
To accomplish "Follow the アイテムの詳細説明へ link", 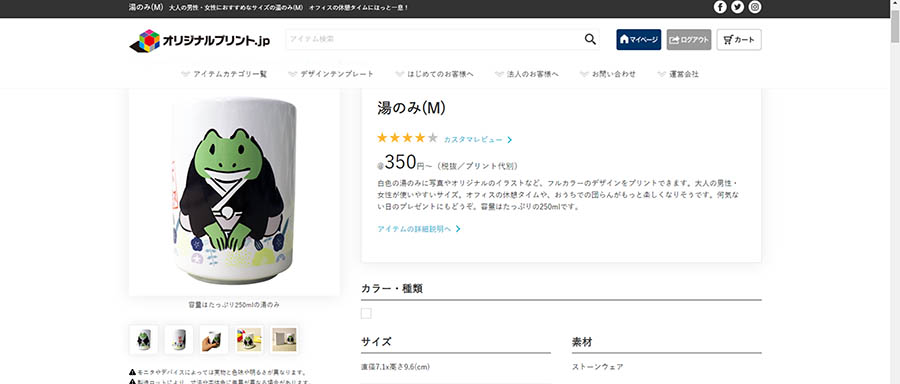I will pos(419,228).
